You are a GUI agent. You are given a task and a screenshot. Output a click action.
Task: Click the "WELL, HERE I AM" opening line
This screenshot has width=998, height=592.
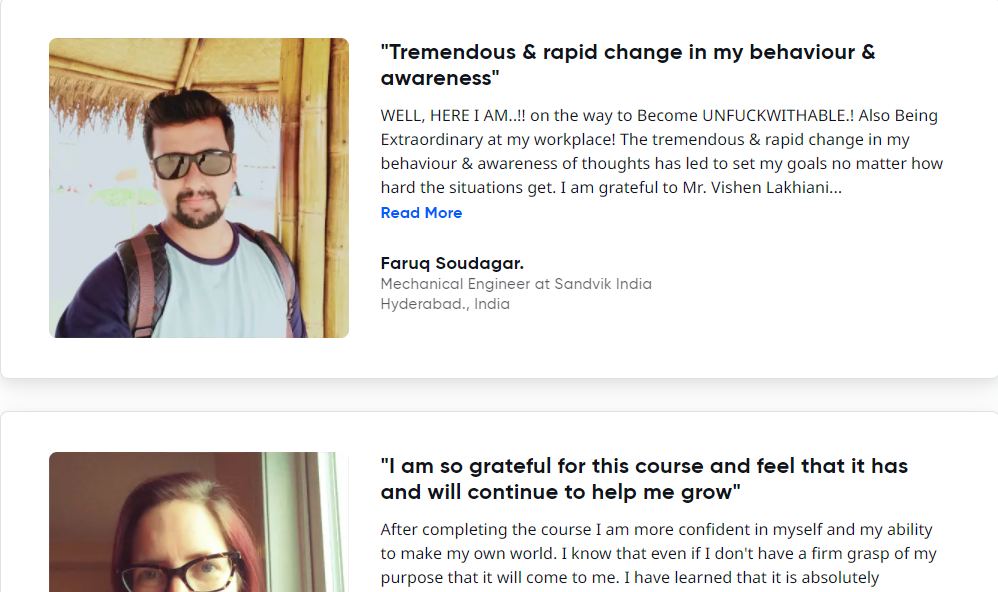454,116
